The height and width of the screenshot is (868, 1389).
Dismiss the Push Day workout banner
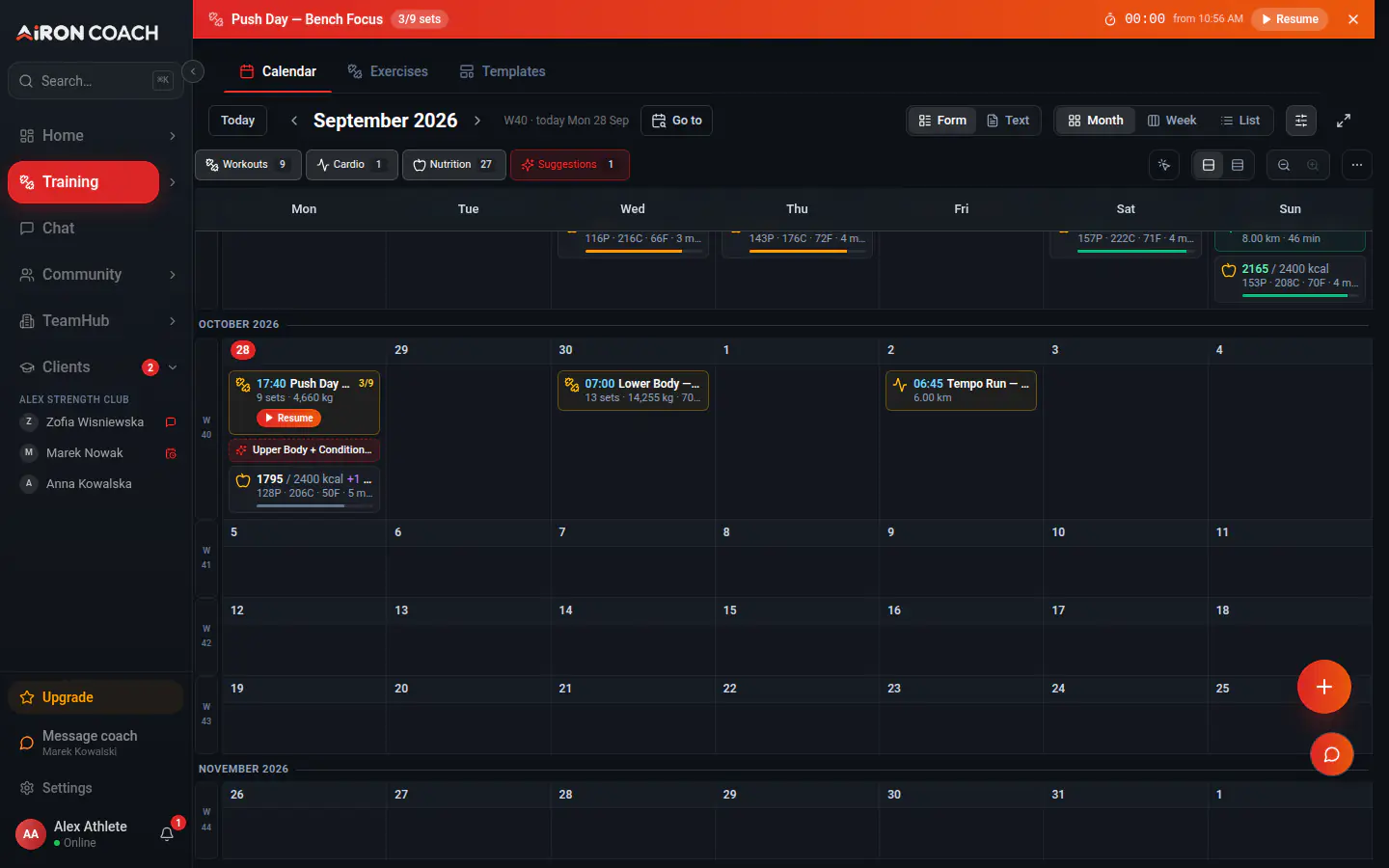(x=1353, y=19)
